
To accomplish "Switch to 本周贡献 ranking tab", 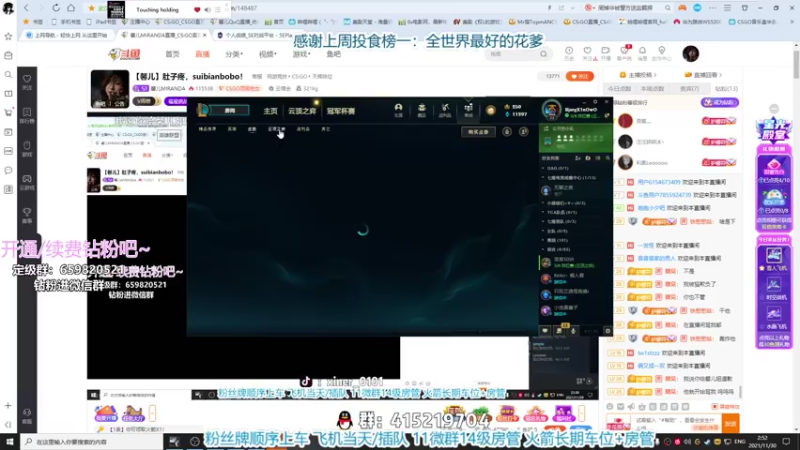I will [653, 89].
